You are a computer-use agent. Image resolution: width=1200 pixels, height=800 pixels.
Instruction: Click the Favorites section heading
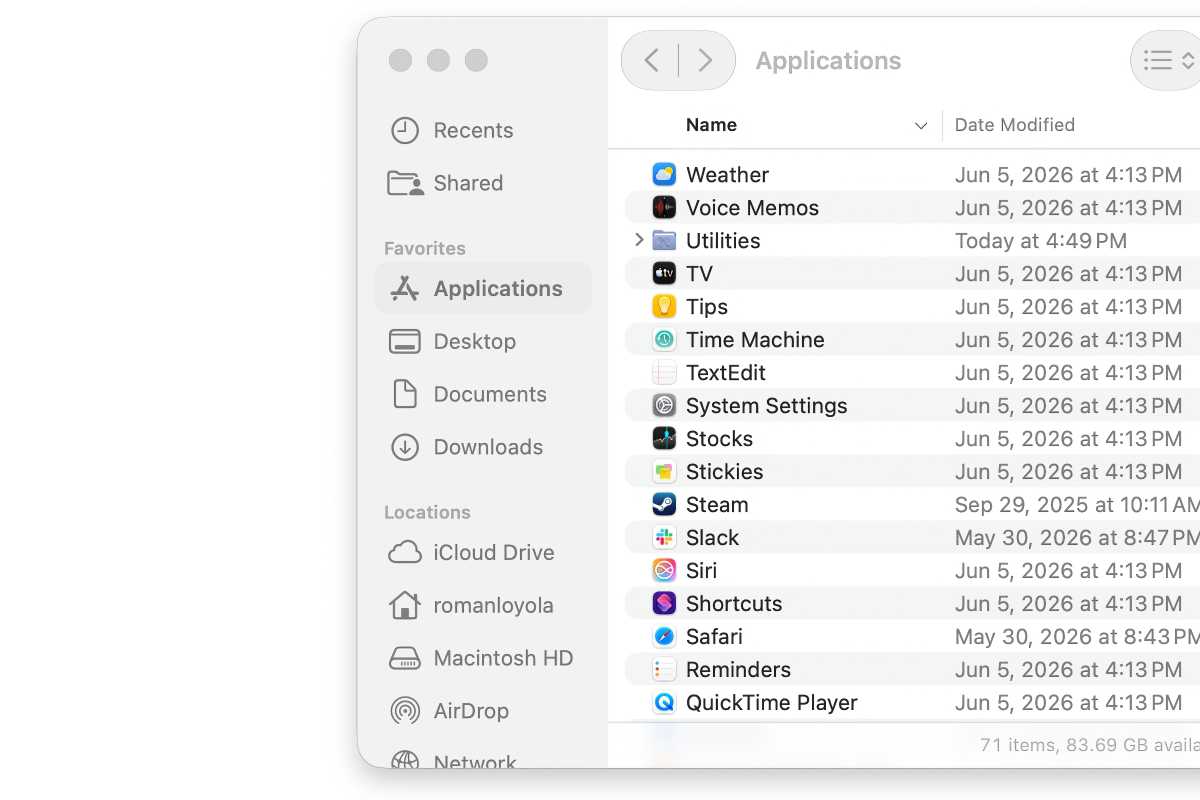(425, 249)
